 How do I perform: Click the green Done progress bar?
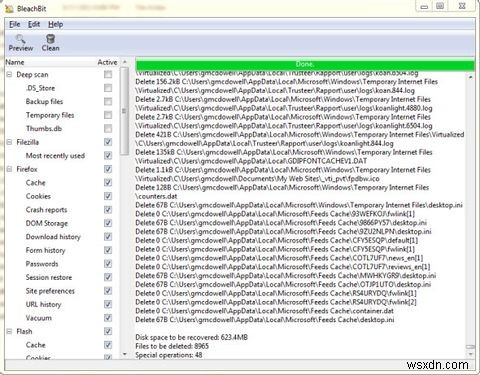305,64
